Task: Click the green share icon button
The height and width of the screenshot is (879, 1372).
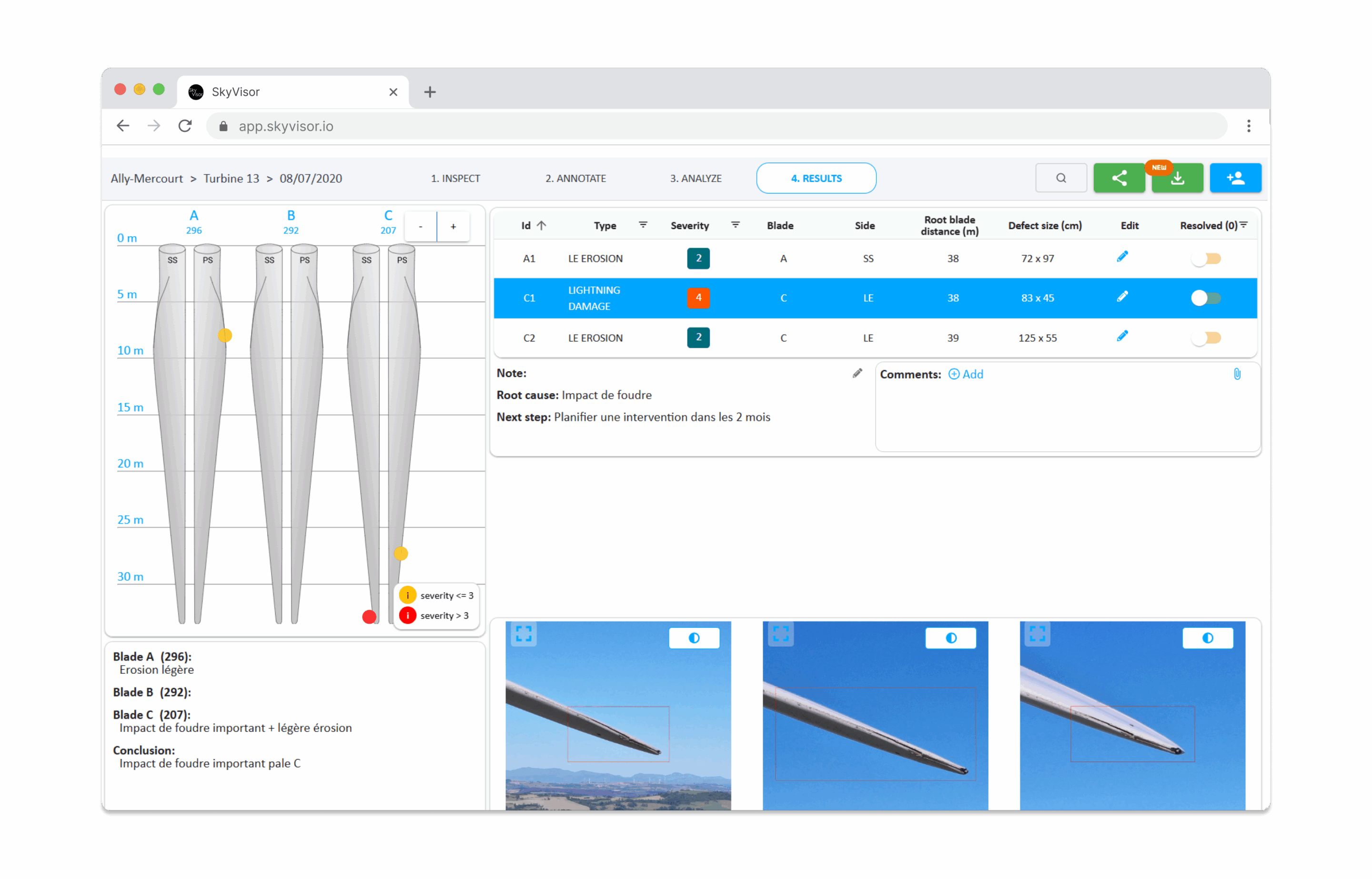Action: (1119, 178)
